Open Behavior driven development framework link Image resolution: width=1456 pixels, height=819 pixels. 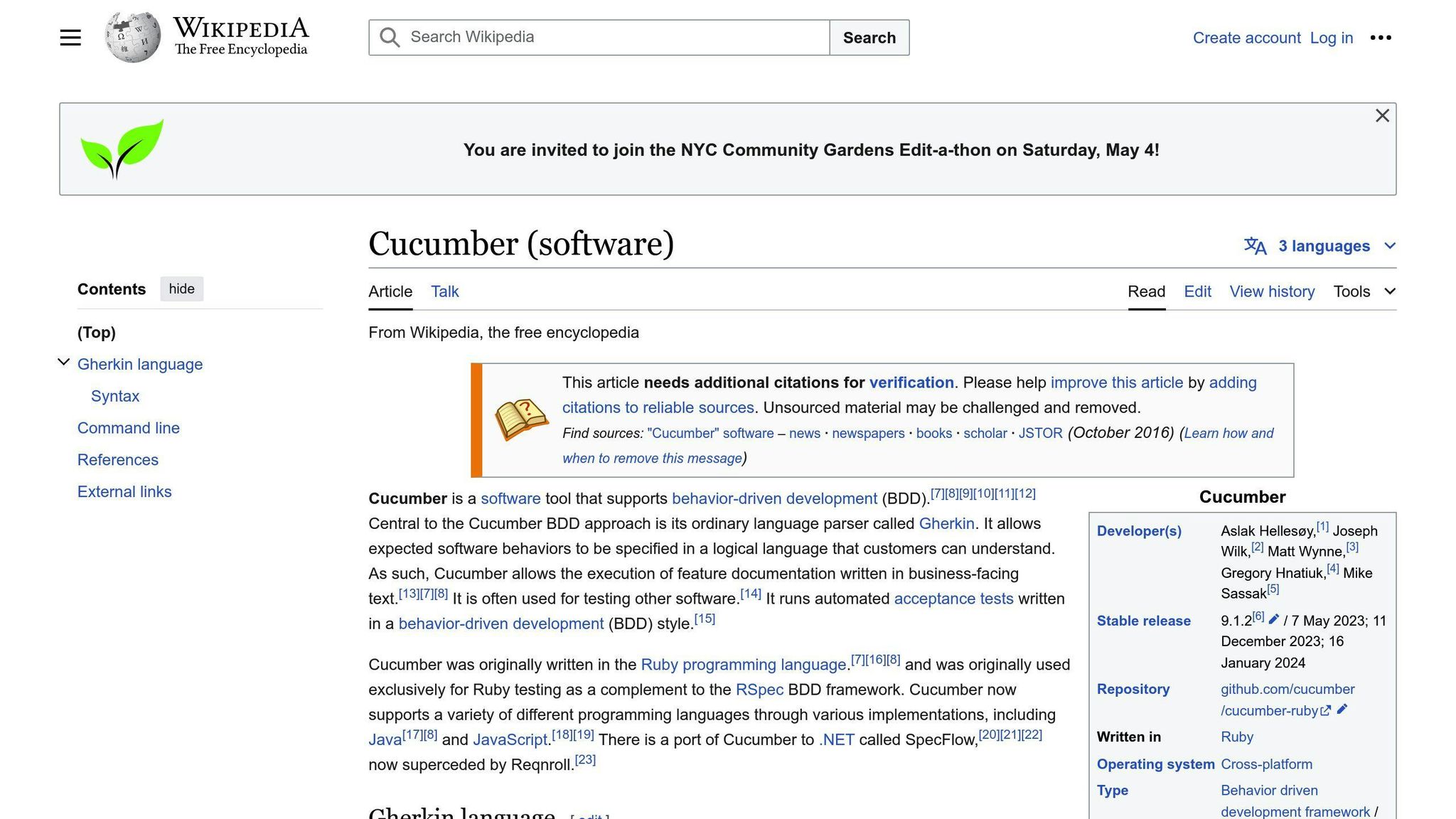click(x=1295, y=801)
